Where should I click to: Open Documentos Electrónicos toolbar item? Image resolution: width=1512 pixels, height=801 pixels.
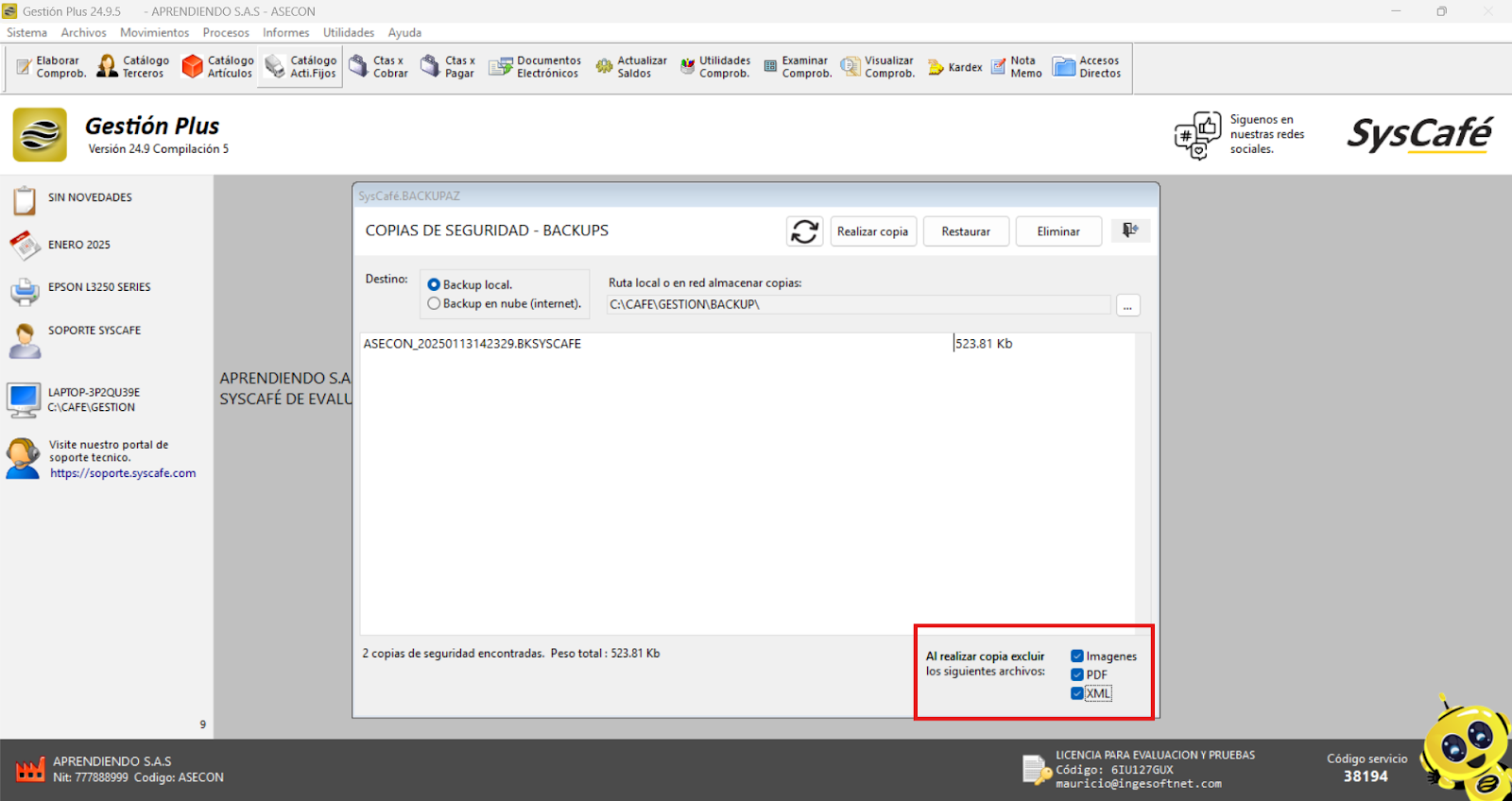tap(535, 67)
